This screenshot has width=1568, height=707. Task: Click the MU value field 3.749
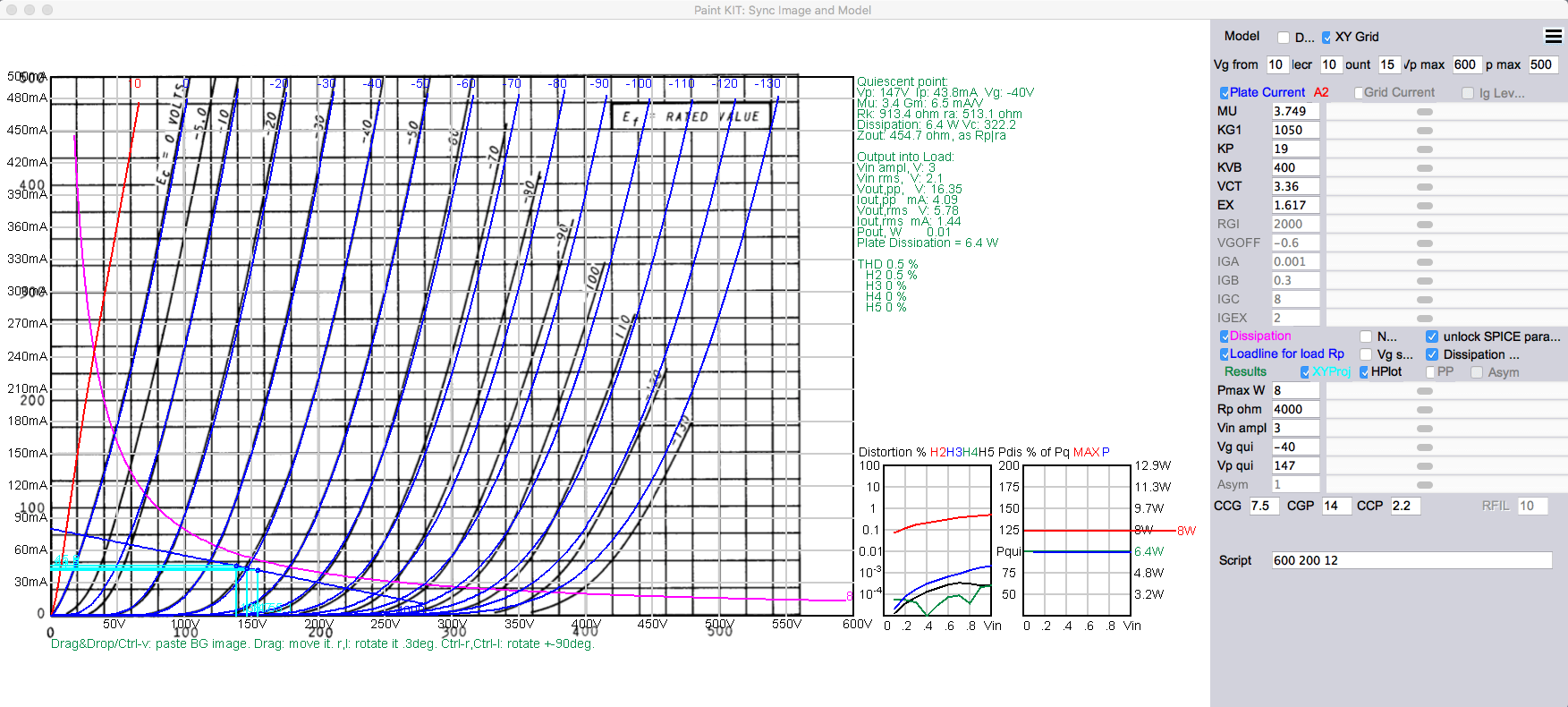pyautogui.click(x=1295, y=112)
